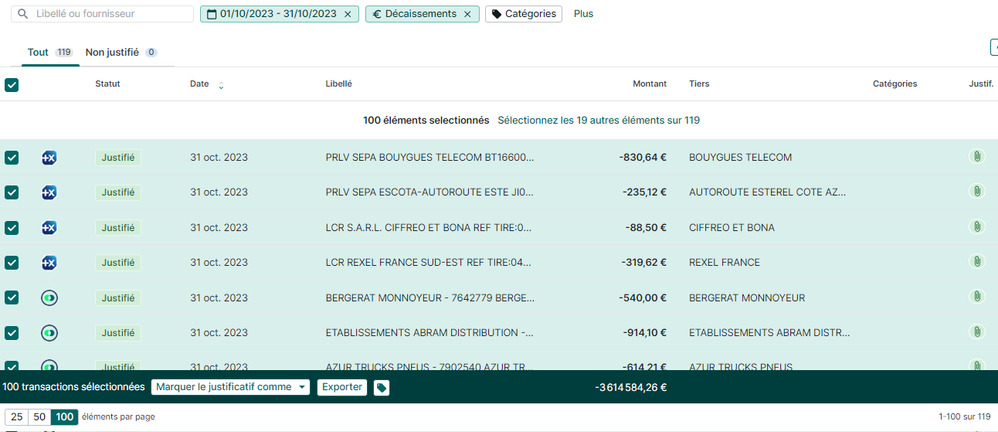This screenshot has height=432, width=998.
Task: Open the attachment paperclip for Rexel France
Action: coord(977,262)
